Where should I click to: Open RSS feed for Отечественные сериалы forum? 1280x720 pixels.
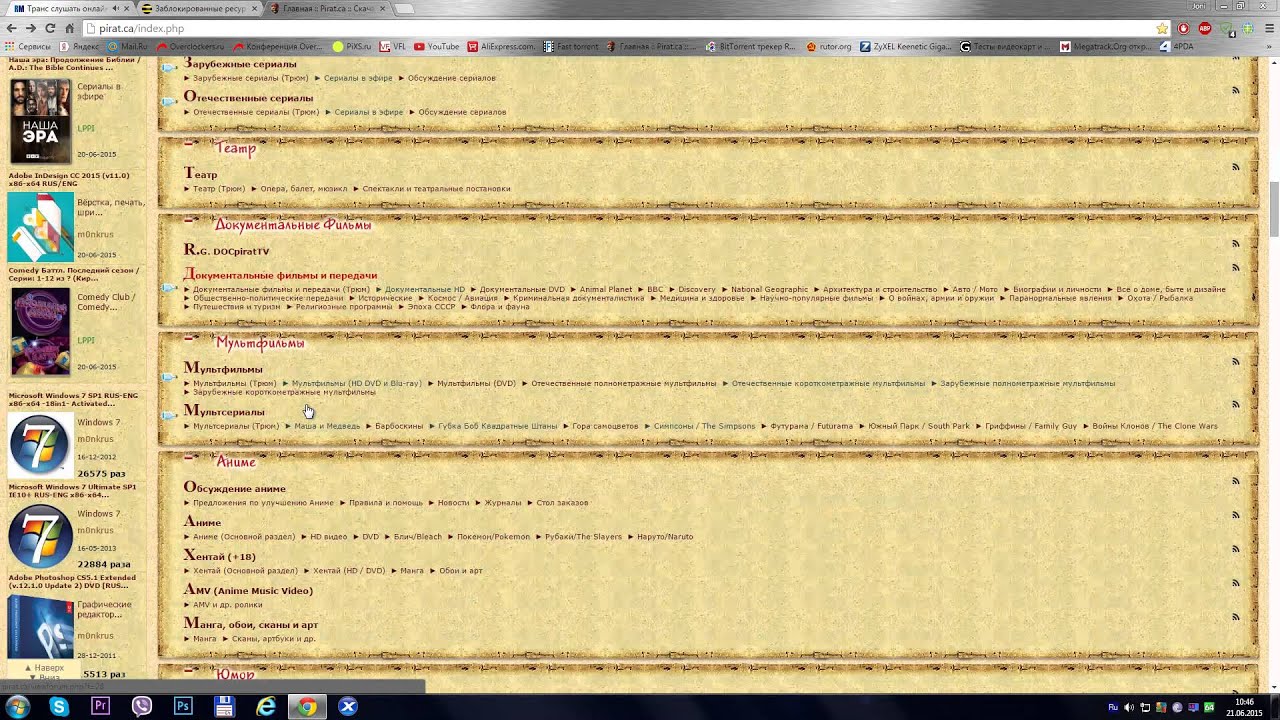[1235, 90]
